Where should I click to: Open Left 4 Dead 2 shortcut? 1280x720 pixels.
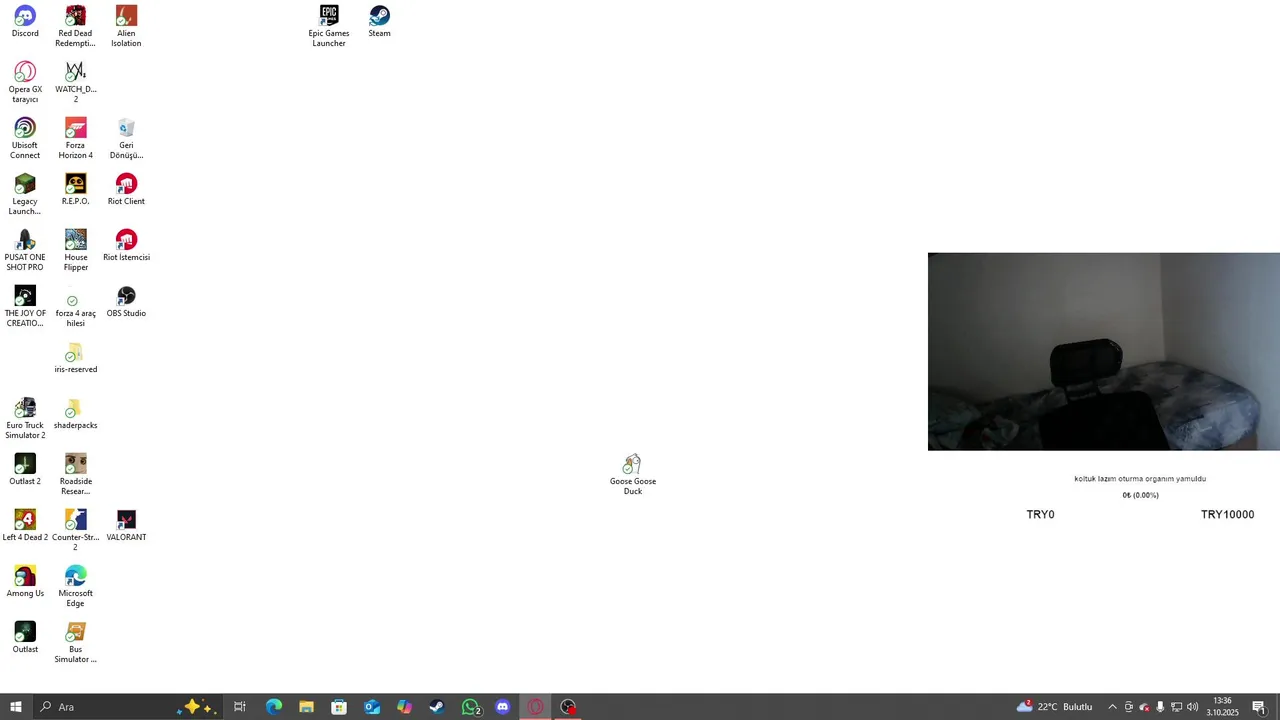coord(25,526)
